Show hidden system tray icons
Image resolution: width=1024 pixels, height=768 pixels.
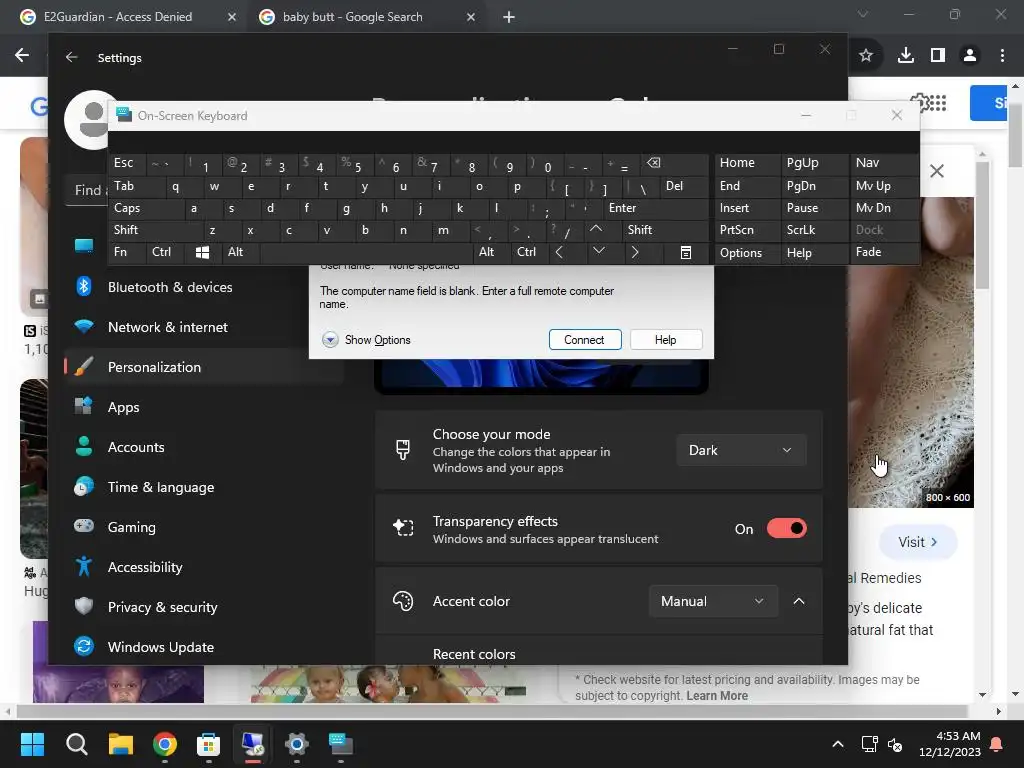coord(838,744)
